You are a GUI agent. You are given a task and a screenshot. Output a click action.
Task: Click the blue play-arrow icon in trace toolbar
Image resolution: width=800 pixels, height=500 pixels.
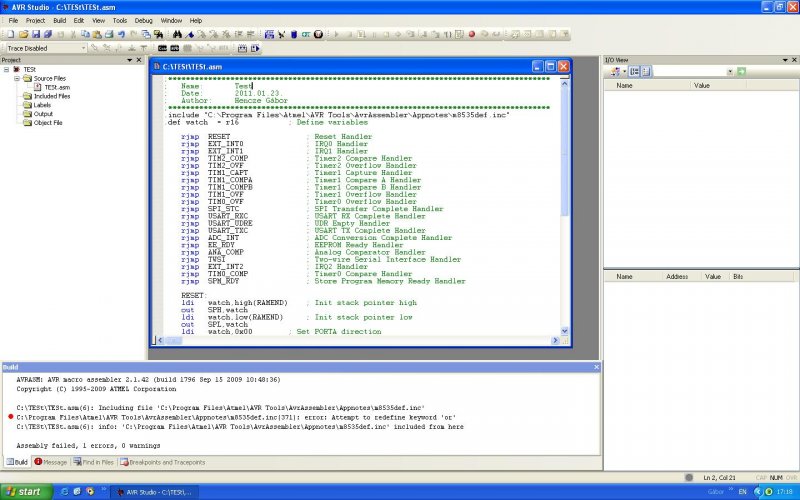[255, 48]
